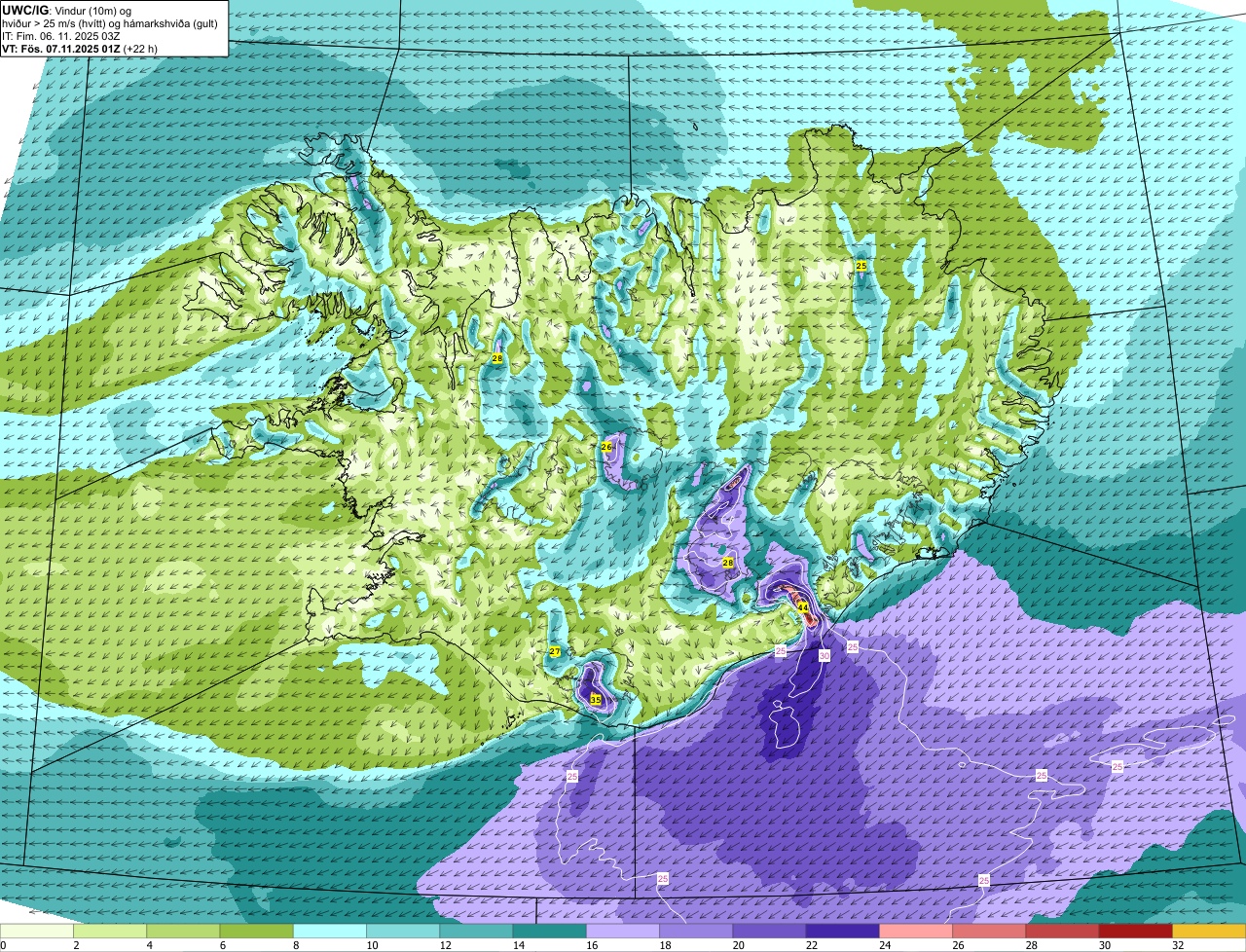Click the yellow 44 peak gust label

(x=803, y=606)
